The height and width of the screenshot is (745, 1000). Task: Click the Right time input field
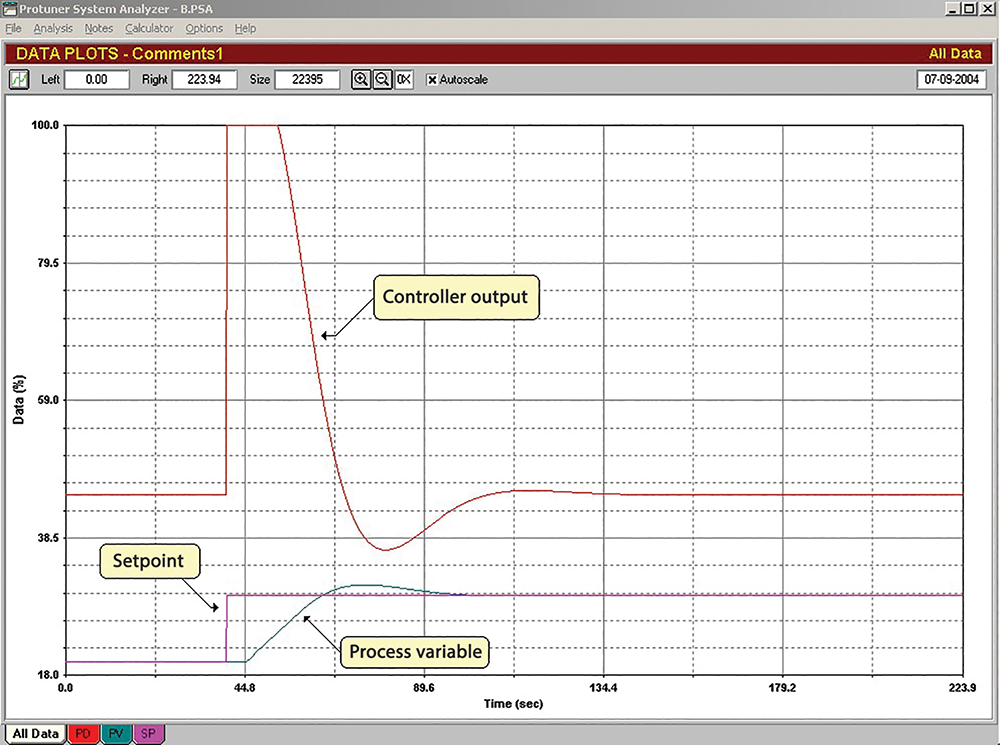coord(204,80)
